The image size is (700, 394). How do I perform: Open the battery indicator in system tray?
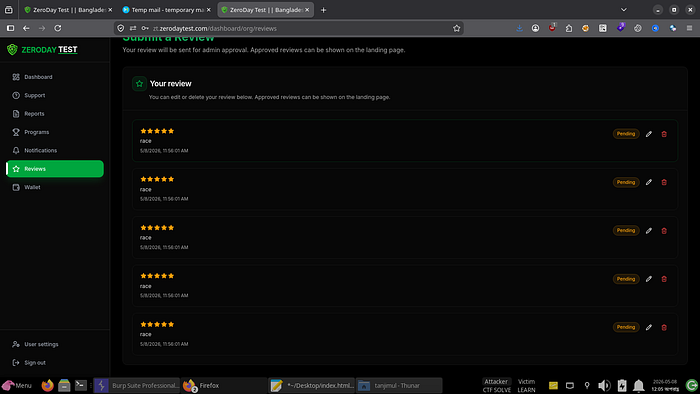[621, 386]
